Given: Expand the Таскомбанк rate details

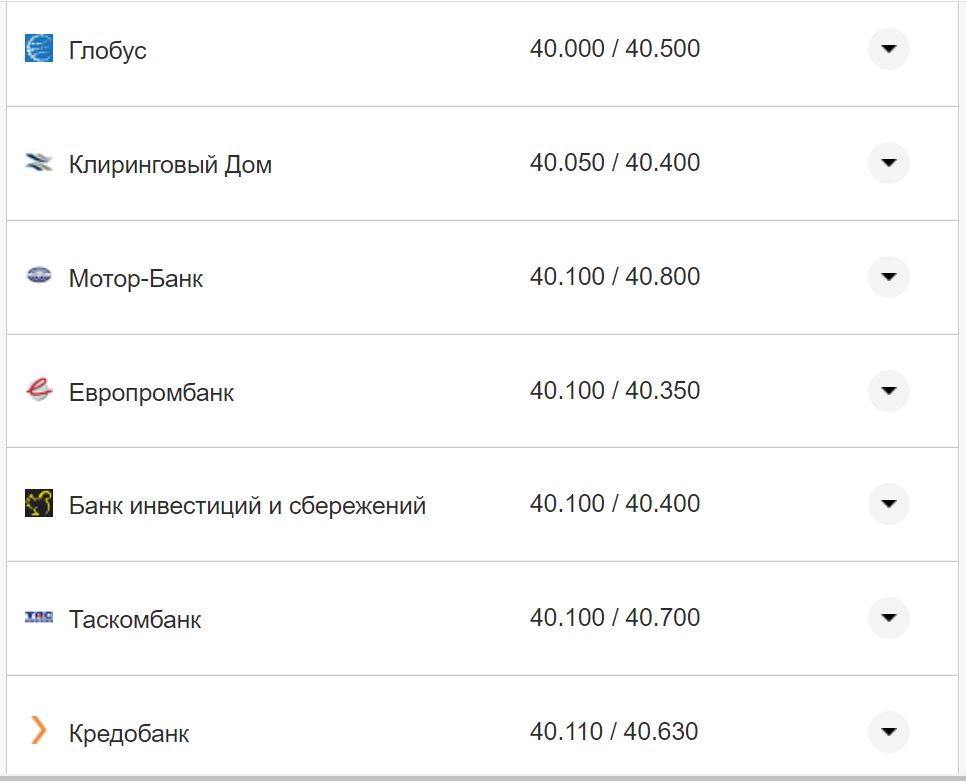Looking at the screenshot, I should point(888,618).
